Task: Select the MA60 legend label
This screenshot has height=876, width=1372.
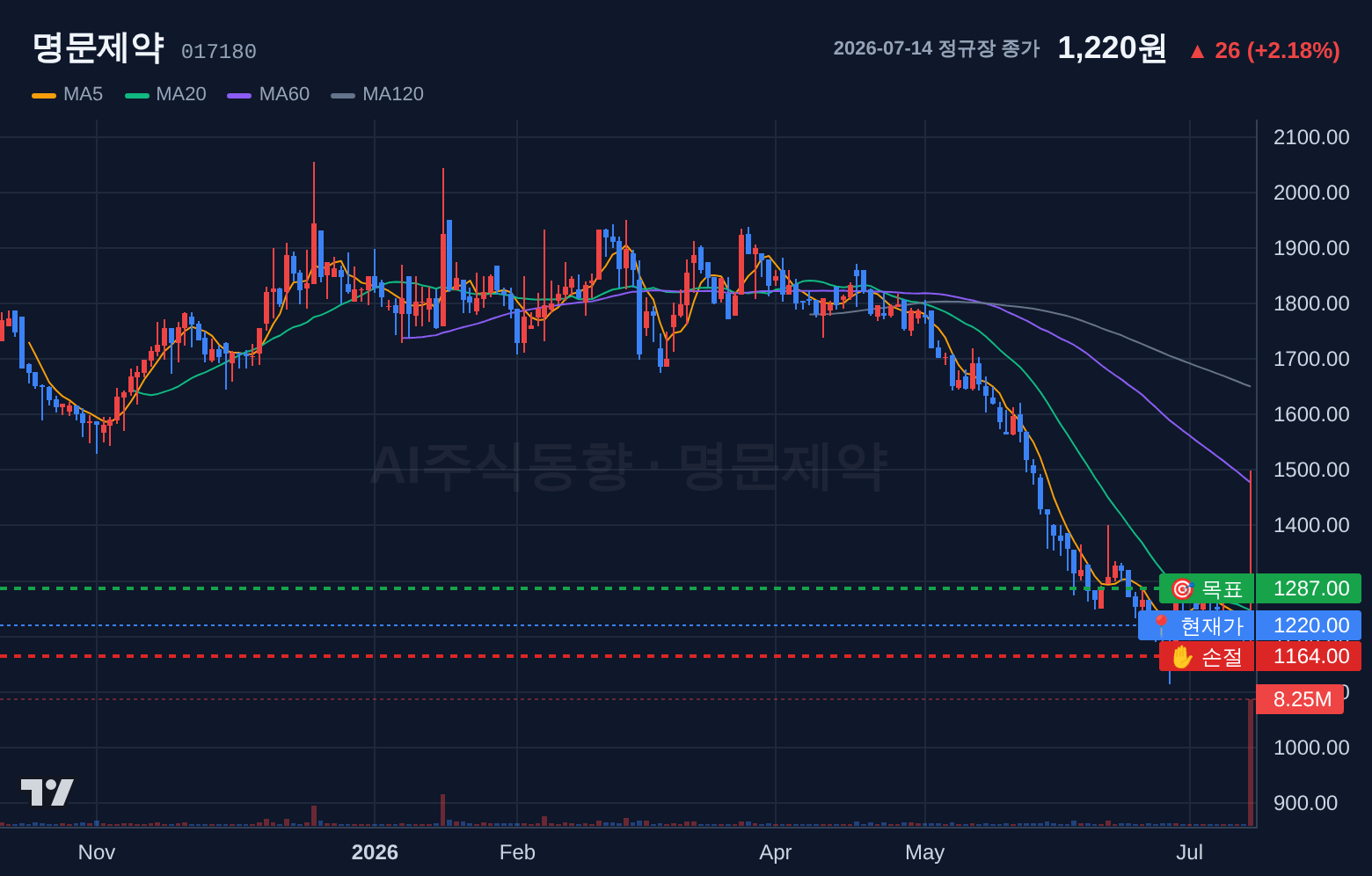Action: [x=284, y=94]
